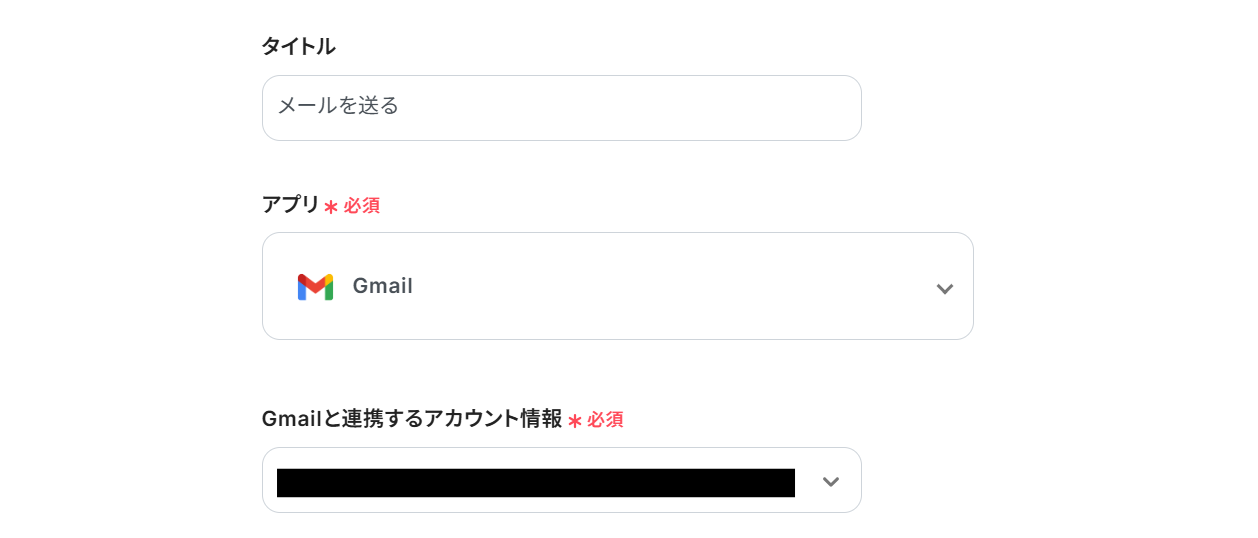Click the blacked-out account value
Screen dimensions: 1258x538
pos(535,483)
